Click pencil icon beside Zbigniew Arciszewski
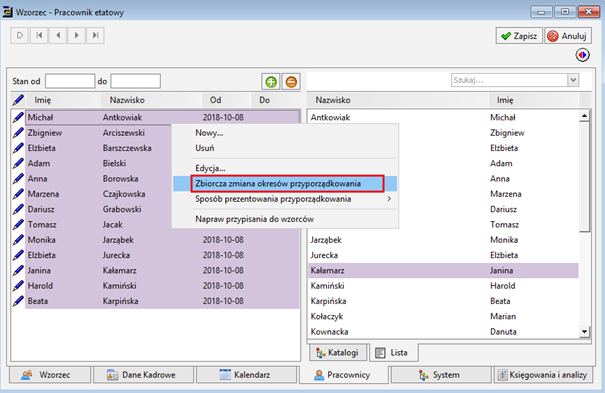 [x=18, y=133]
